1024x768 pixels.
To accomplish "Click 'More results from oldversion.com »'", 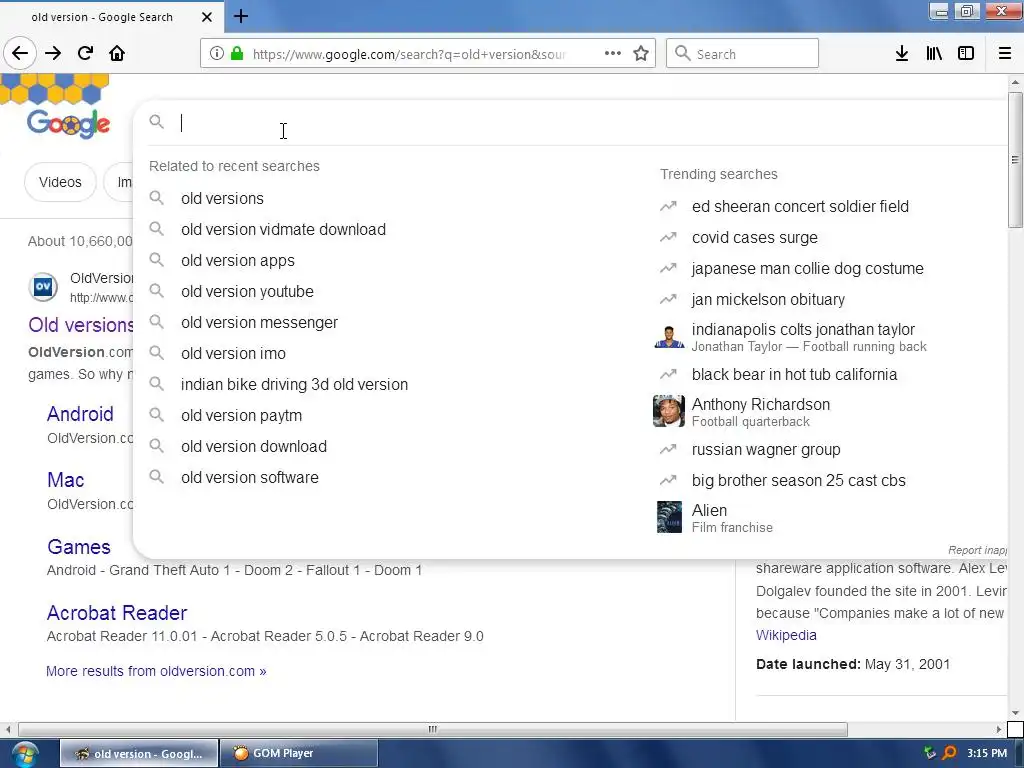I will click(x=156, y=671).
